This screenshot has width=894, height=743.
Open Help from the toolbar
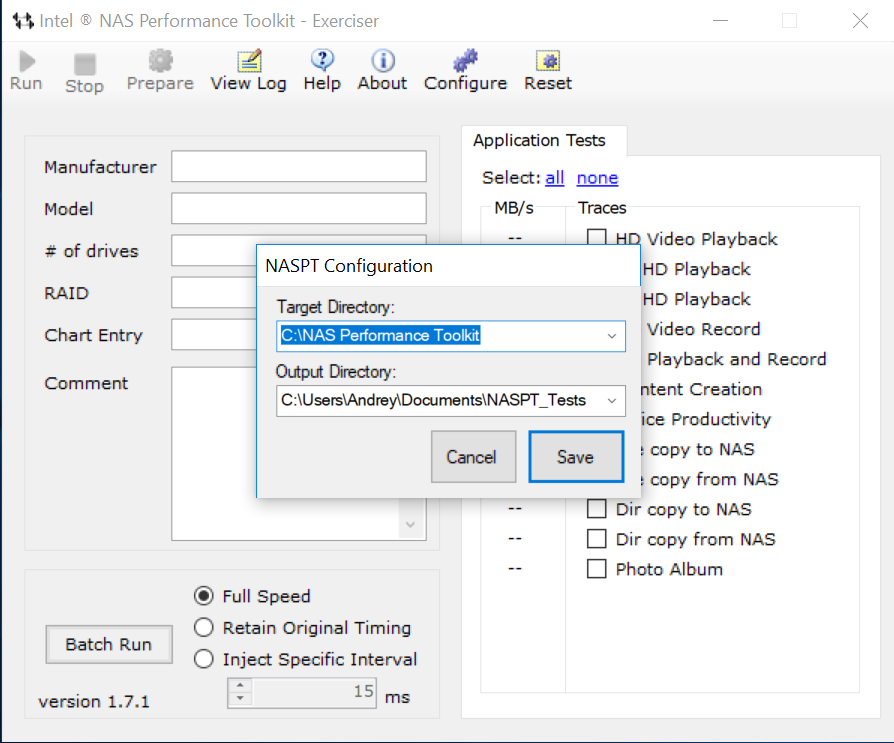coord(322,61)
